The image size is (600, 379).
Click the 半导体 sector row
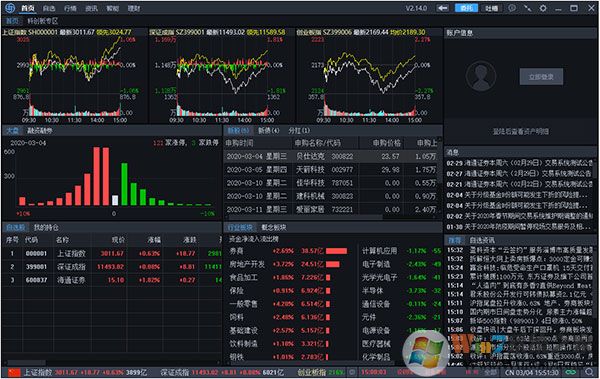pyautogui.click(x=401, y=291)
